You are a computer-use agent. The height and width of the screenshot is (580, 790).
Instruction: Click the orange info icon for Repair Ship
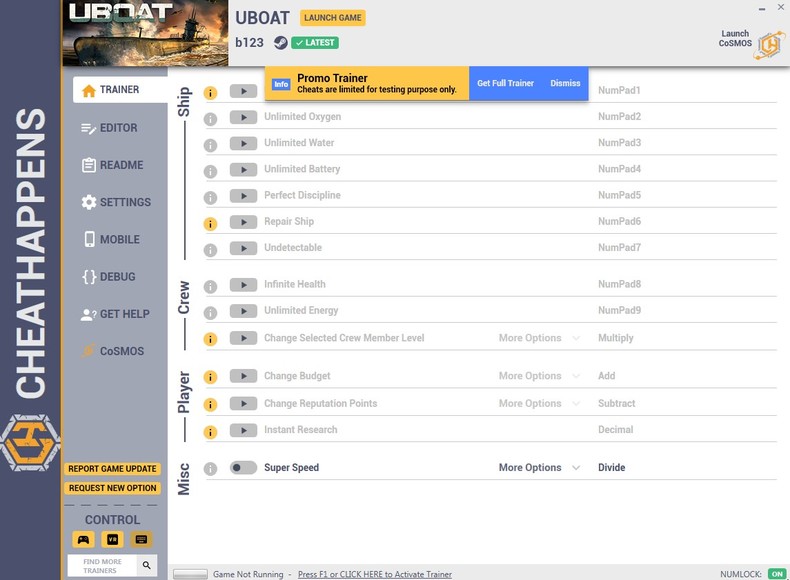[210, 224]
